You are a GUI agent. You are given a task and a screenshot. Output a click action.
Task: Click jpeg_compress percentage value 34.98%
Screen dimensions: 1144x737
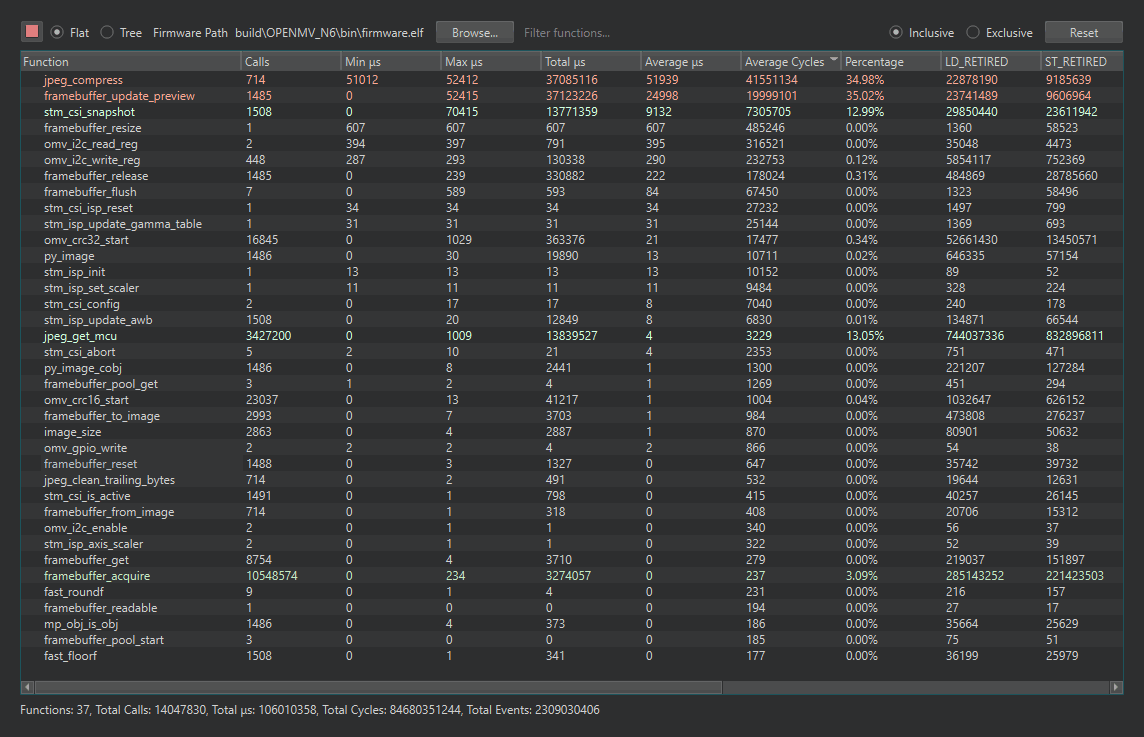tap(865, 80)
